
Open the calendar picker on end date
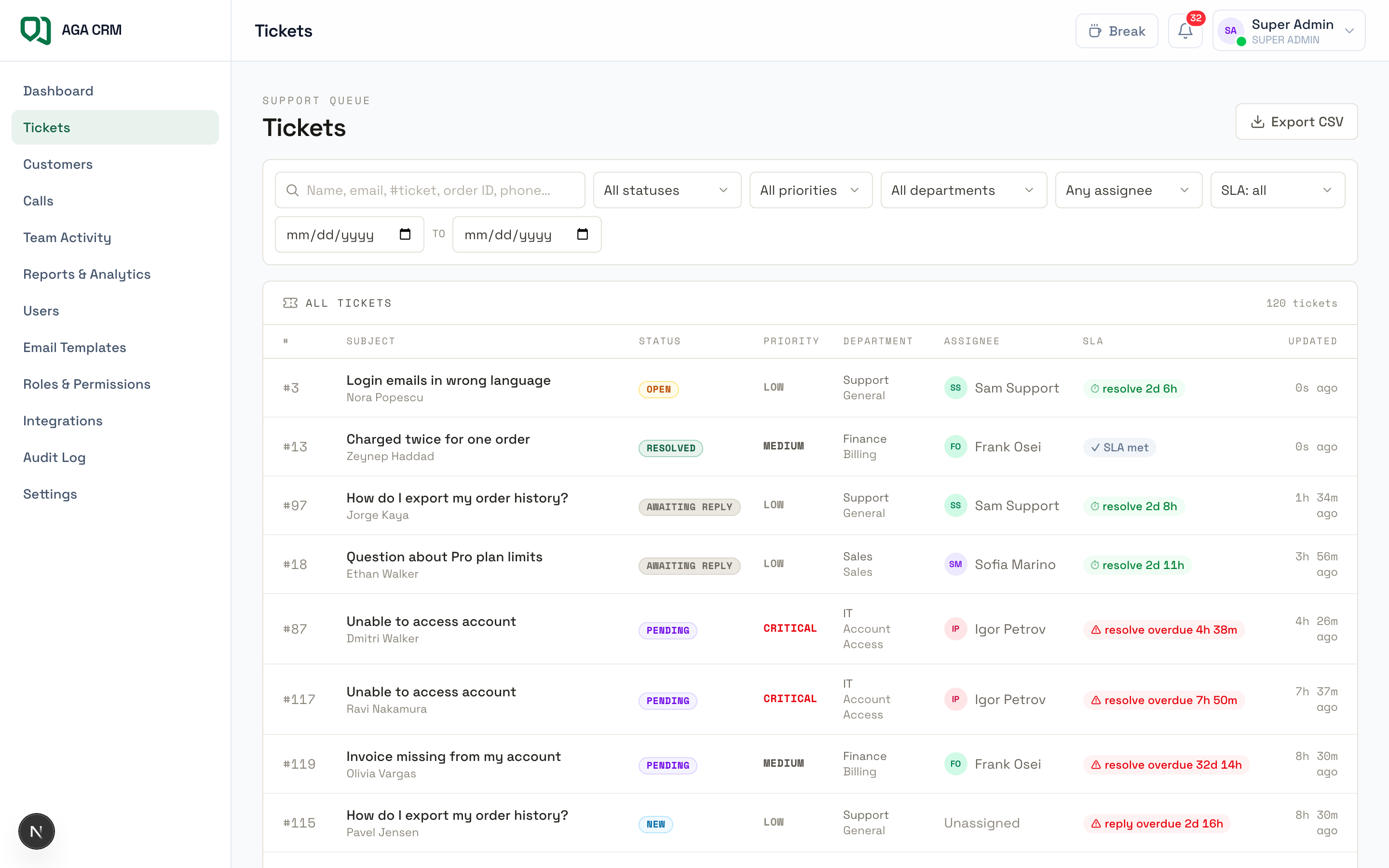[x=582, y=234]
